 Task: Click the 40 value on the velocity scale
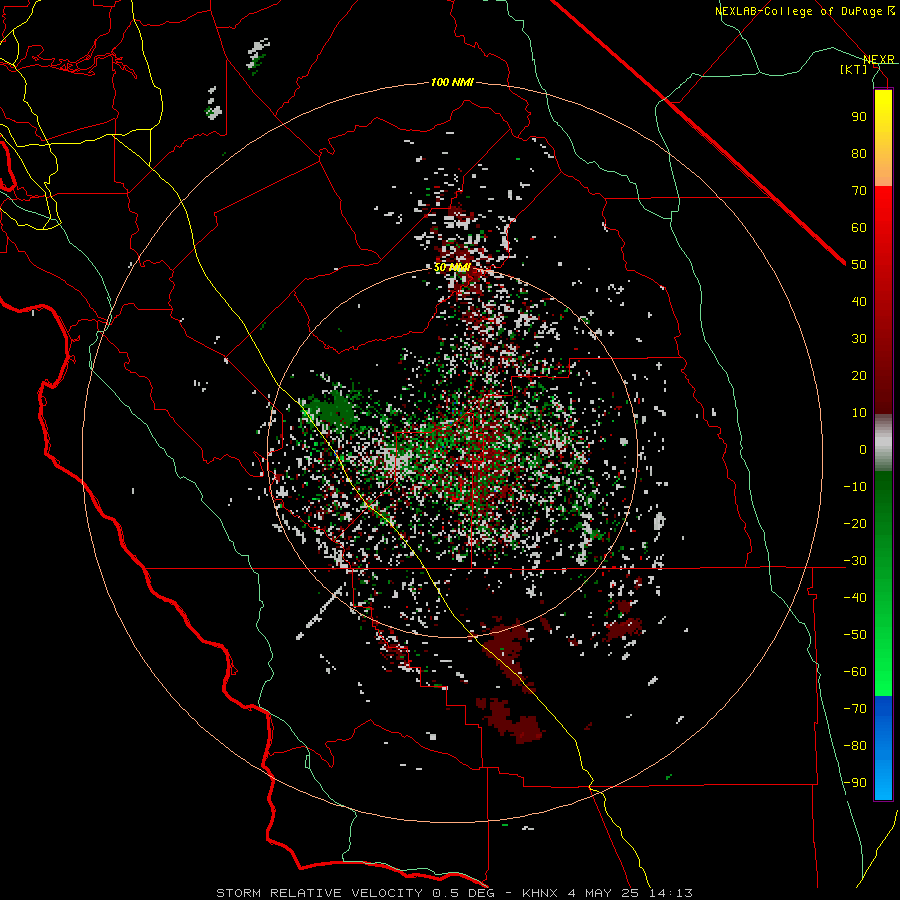[859, 302]
